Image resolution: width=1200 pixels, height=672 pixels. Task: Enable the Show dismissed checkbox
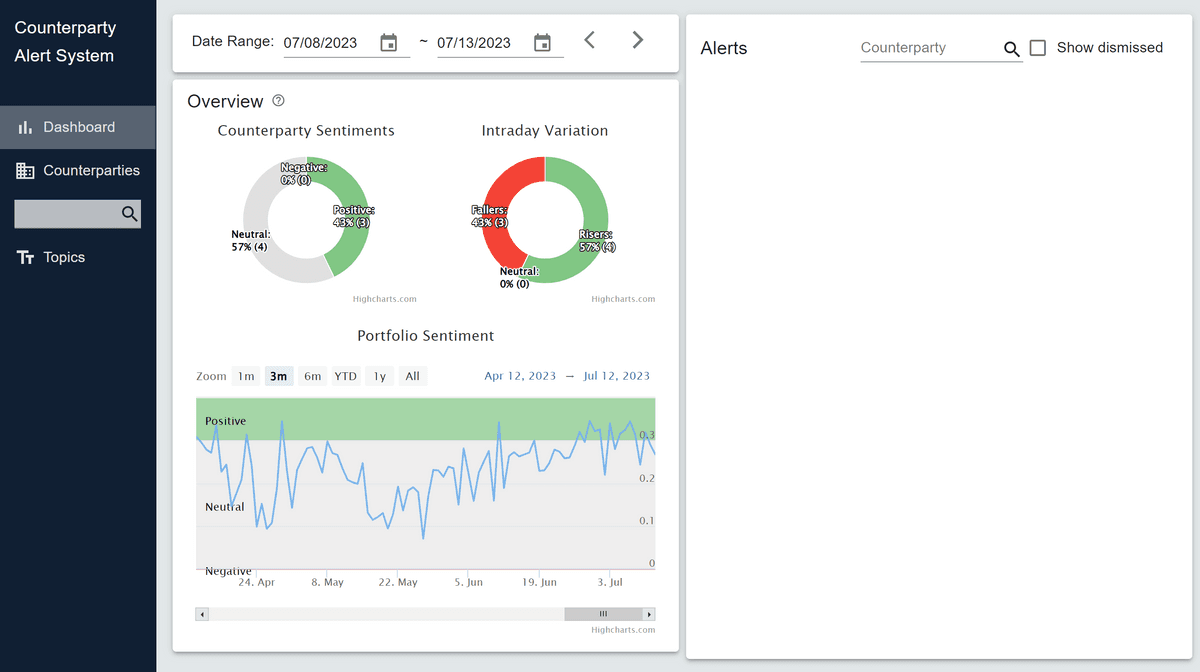coord(1038,48)
